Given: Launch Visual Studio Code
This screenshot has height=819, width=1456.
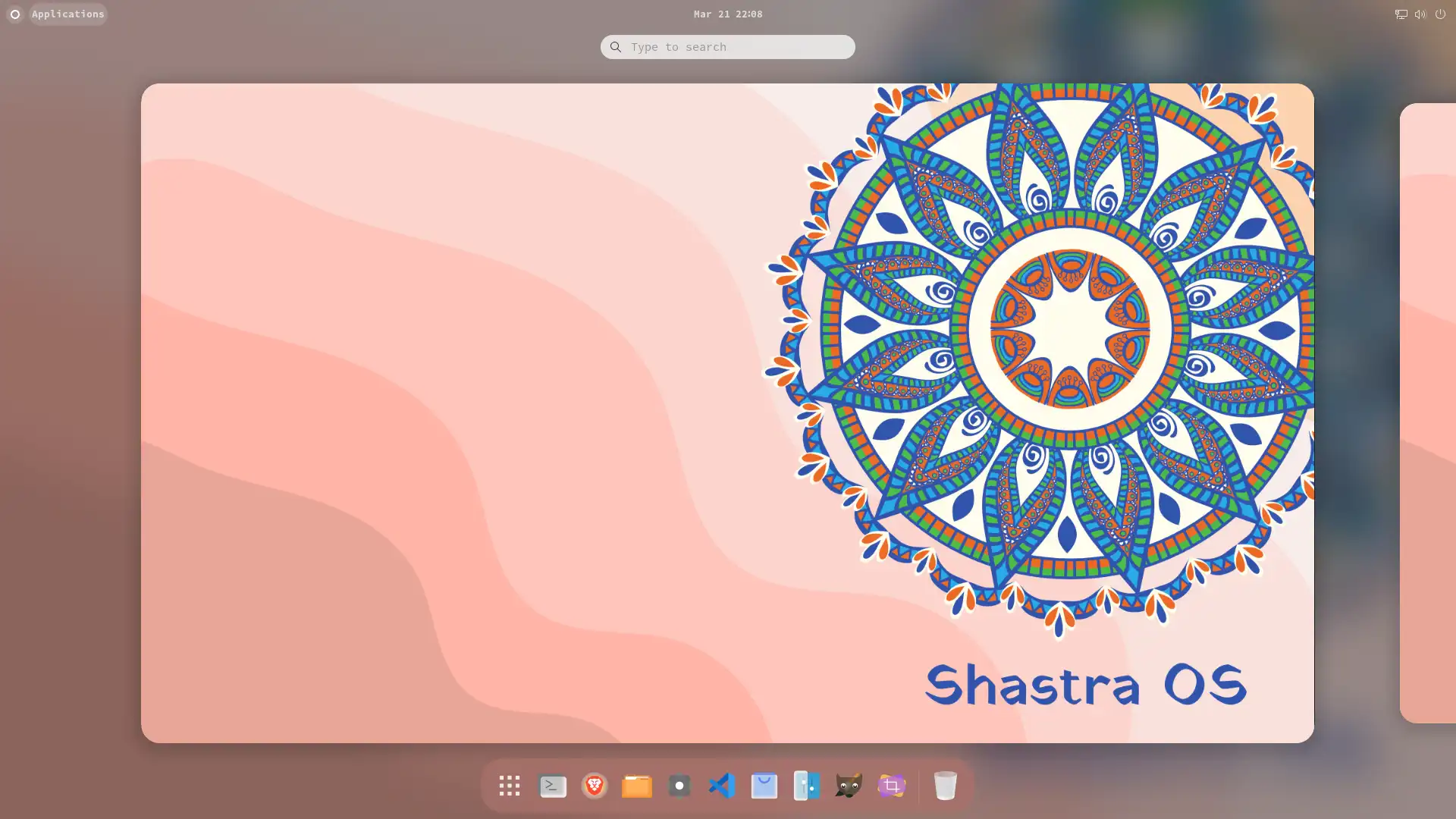Looking at the screenshot, I should (721, 786).
